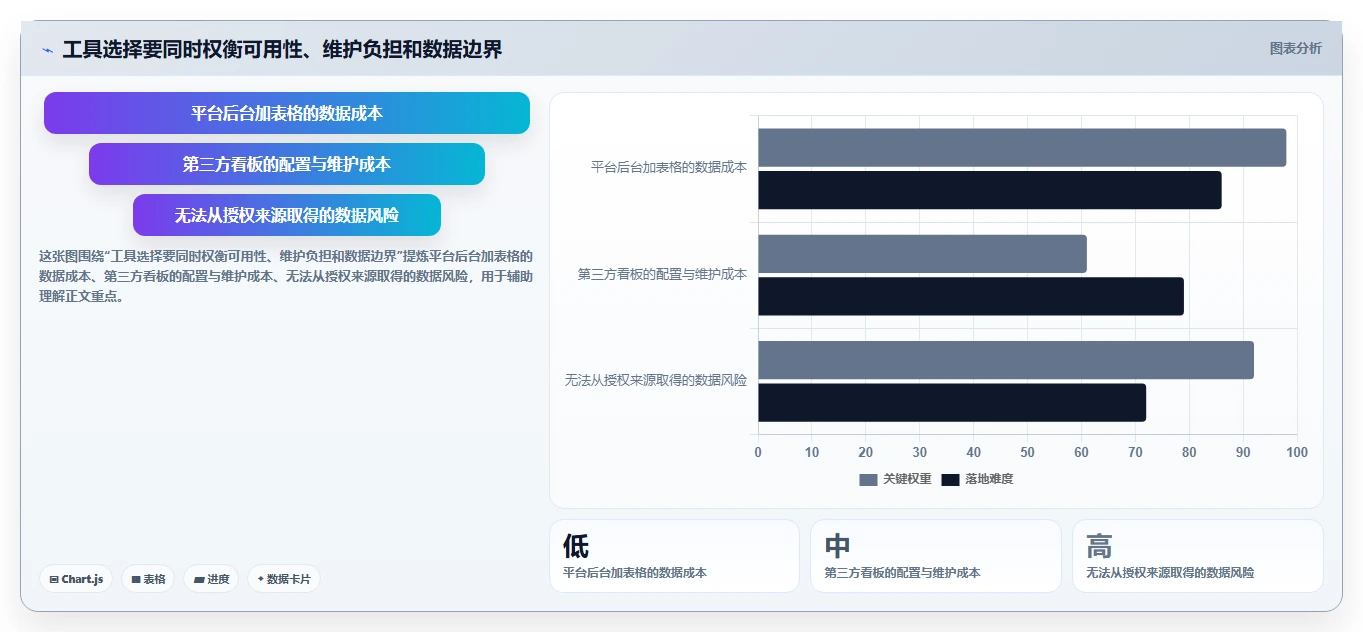Click the y-axis label 平台后台加表格的数据成本
This screenshot has width=1363, height=632.
(669, 168)
